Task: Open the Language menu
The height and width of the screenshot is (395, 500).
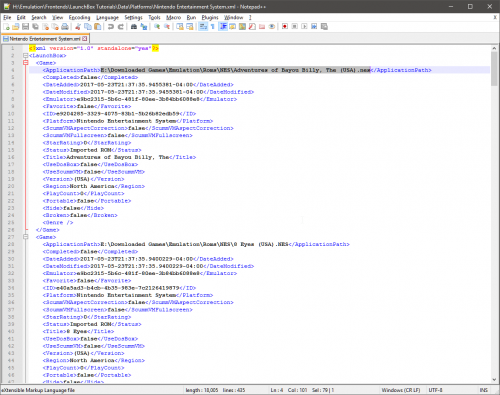Action: [107, 17]
